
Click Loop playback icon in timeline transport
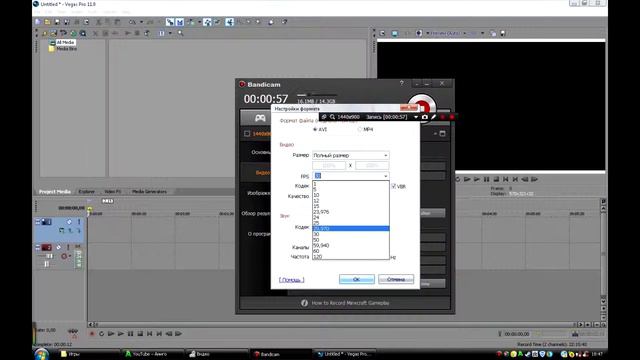(x=102, y=334)
